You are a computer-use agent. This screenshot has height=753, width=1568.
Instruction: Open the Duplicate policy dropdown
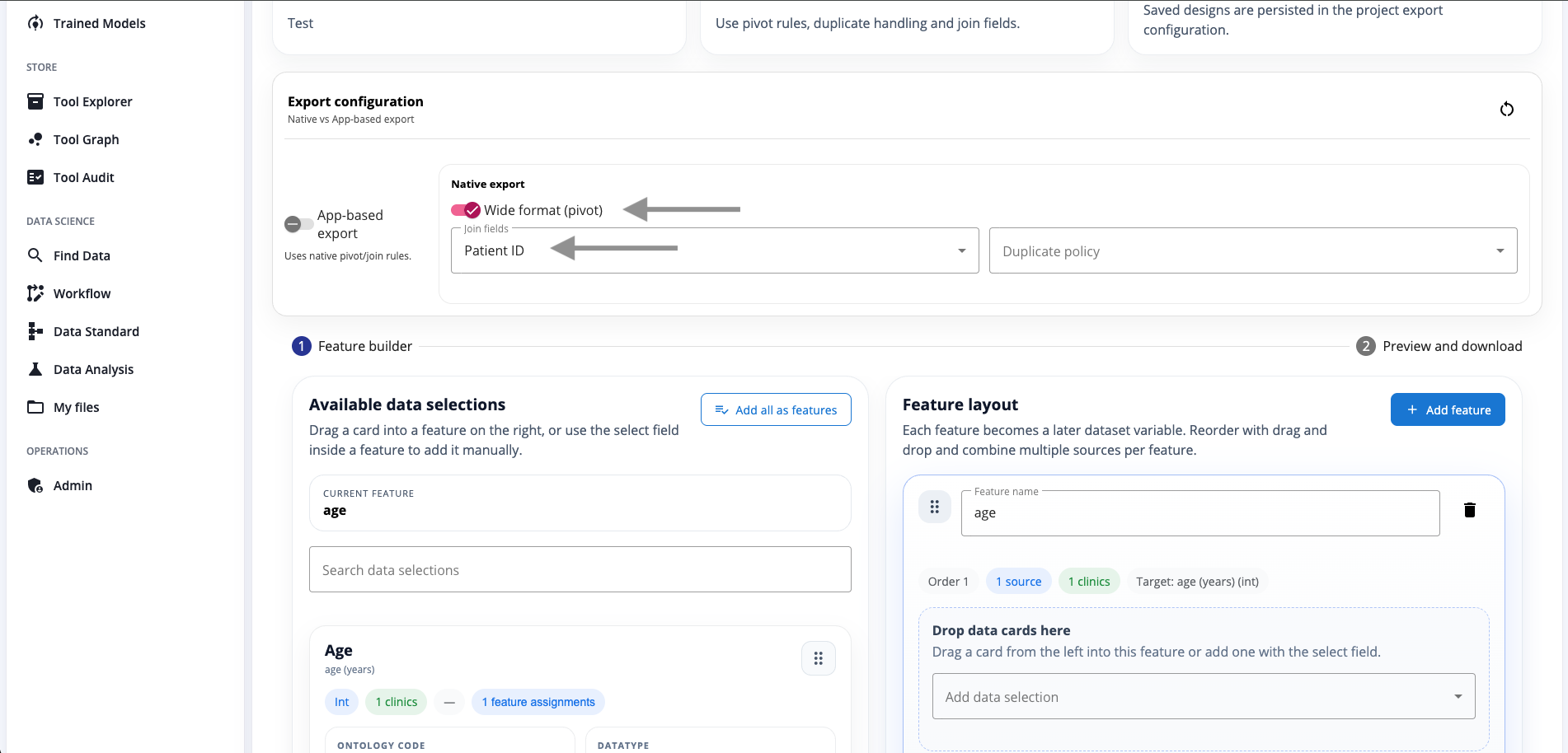click(1253, 250)
